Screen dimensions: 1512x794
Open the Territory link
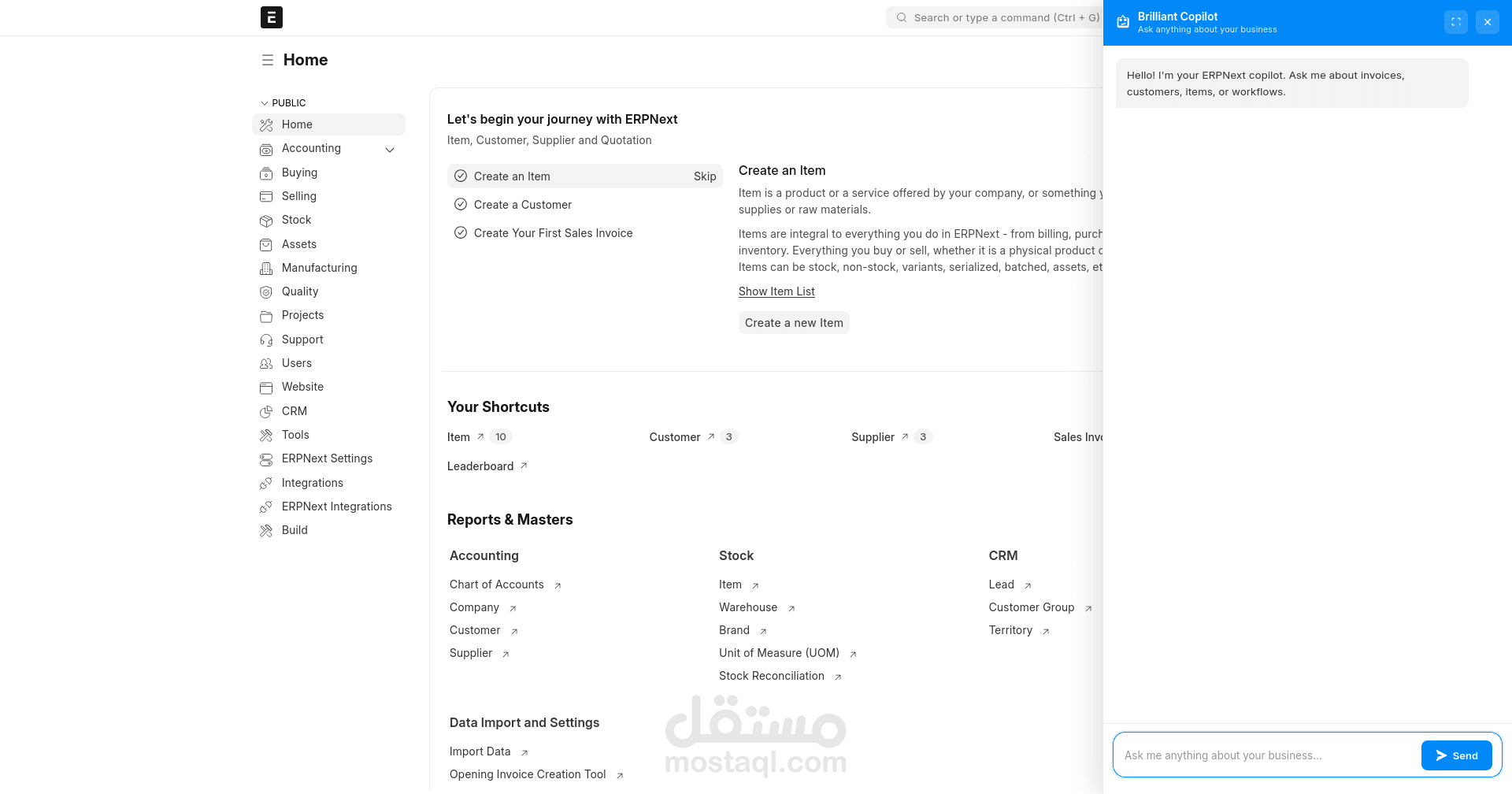pyautogui.click(x=1010, y=630)
